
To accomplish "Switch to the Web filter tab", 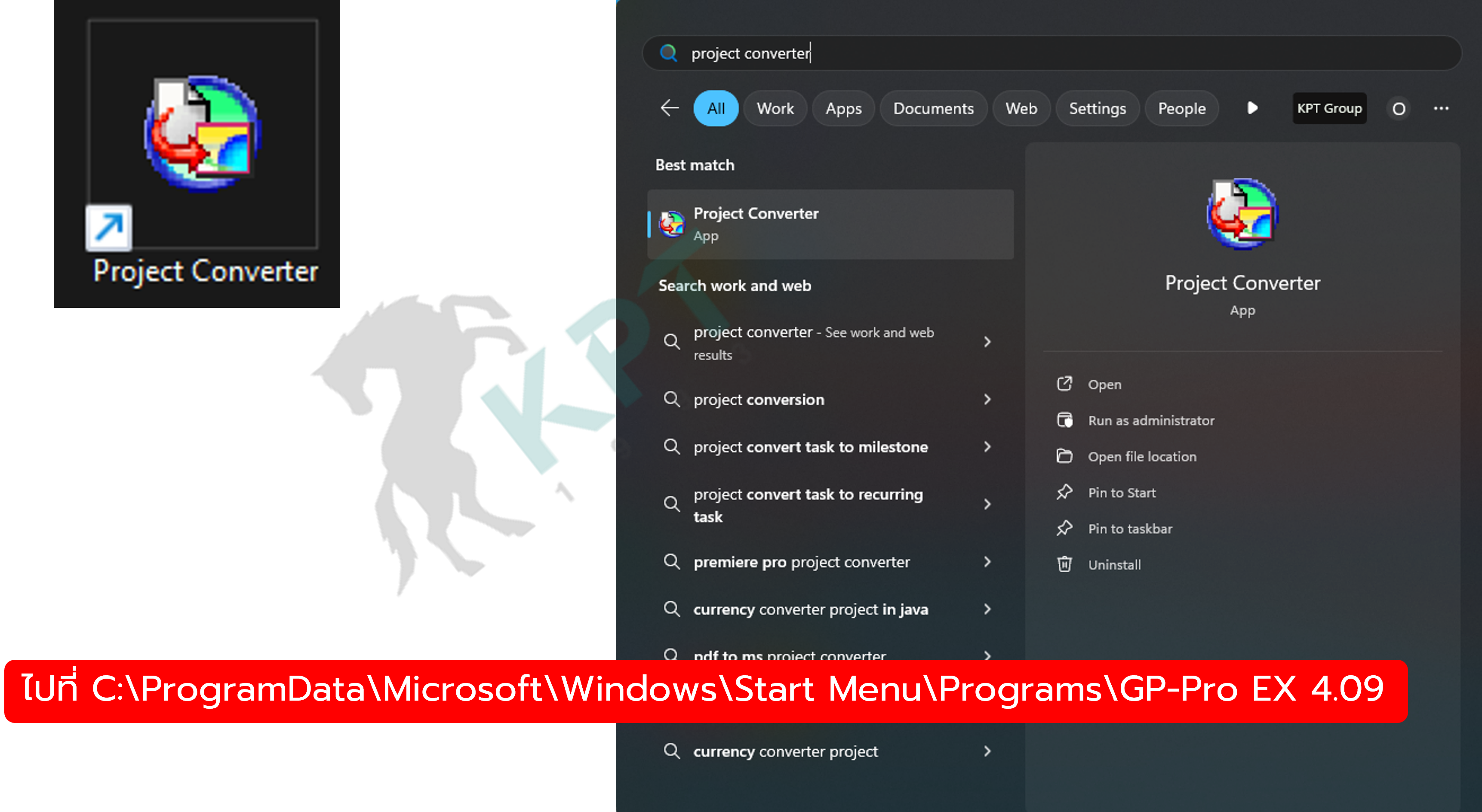I will 1021,108.
